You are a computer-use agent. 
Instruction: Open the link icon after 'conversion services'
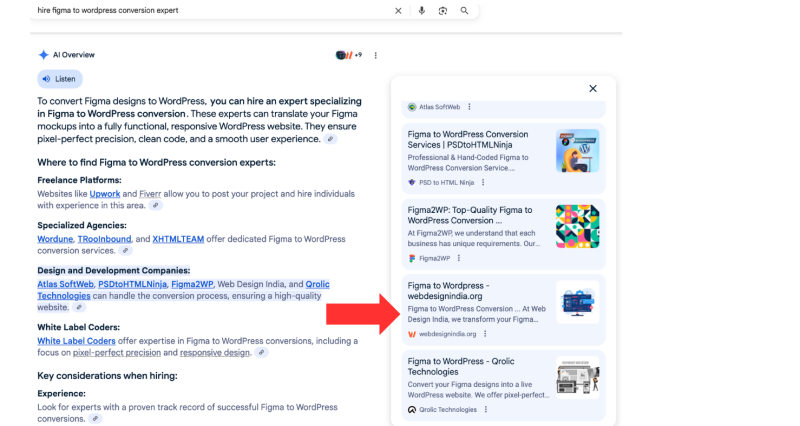[x=125, y=251]
